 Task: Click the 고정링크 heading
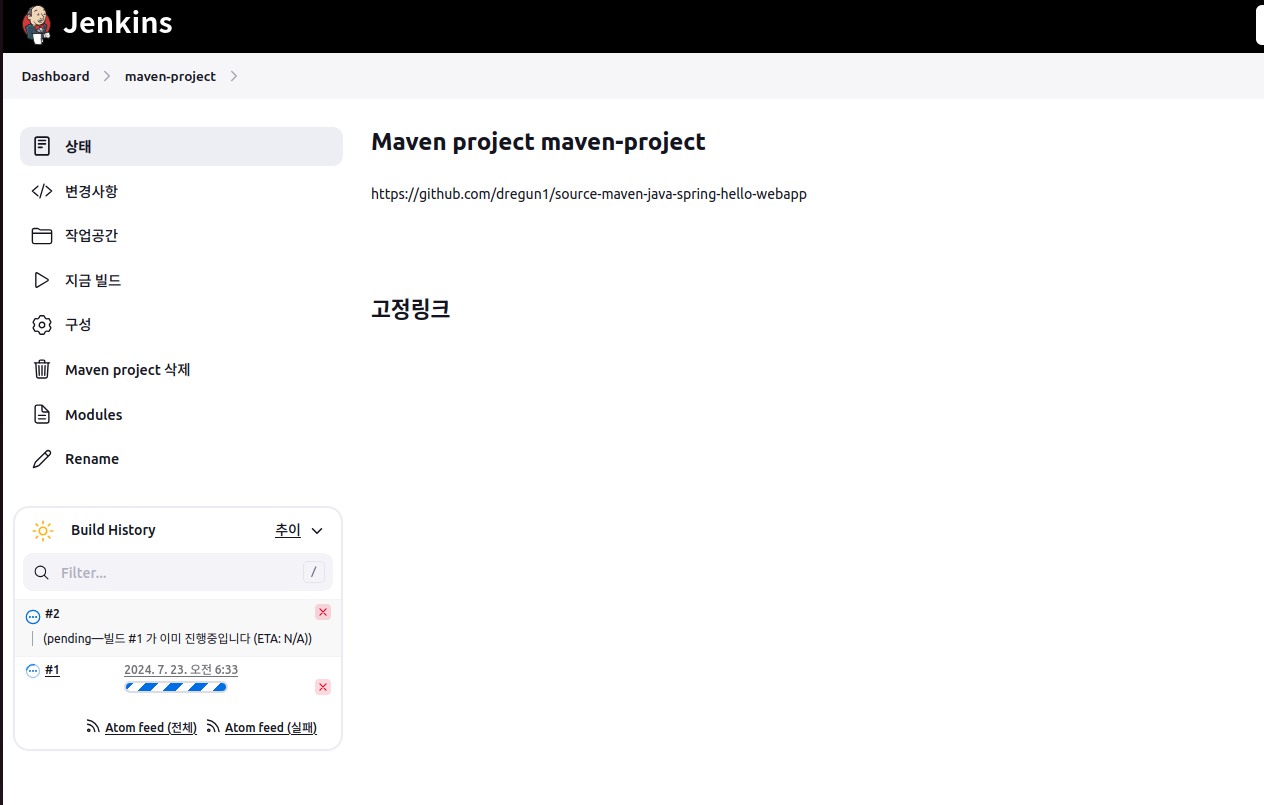point(410,309)
